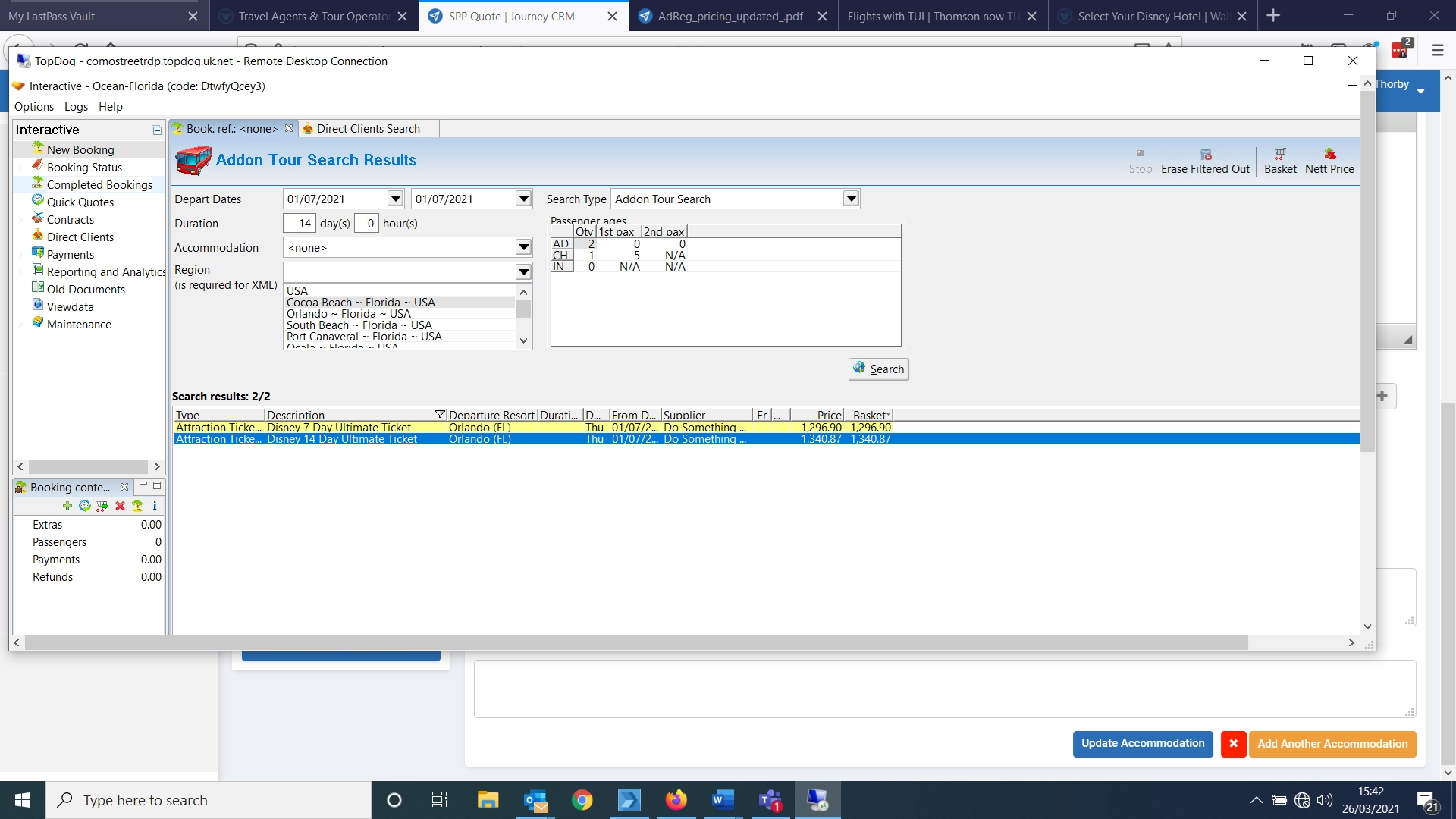Open the Logs menu
Screen dimensions: 1456x819
(76, 107)
